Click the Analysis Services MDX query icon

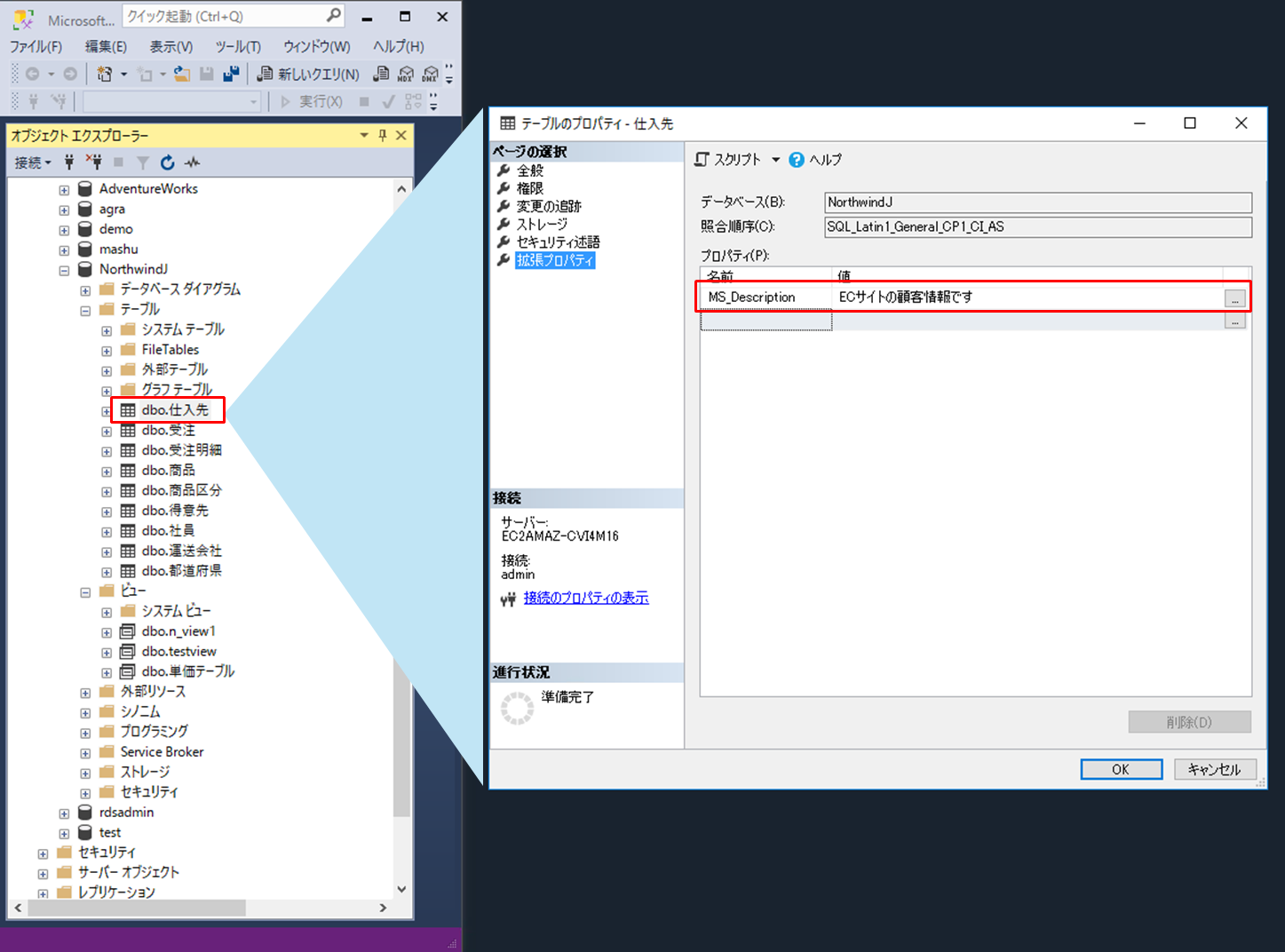[x=406, y=75]
